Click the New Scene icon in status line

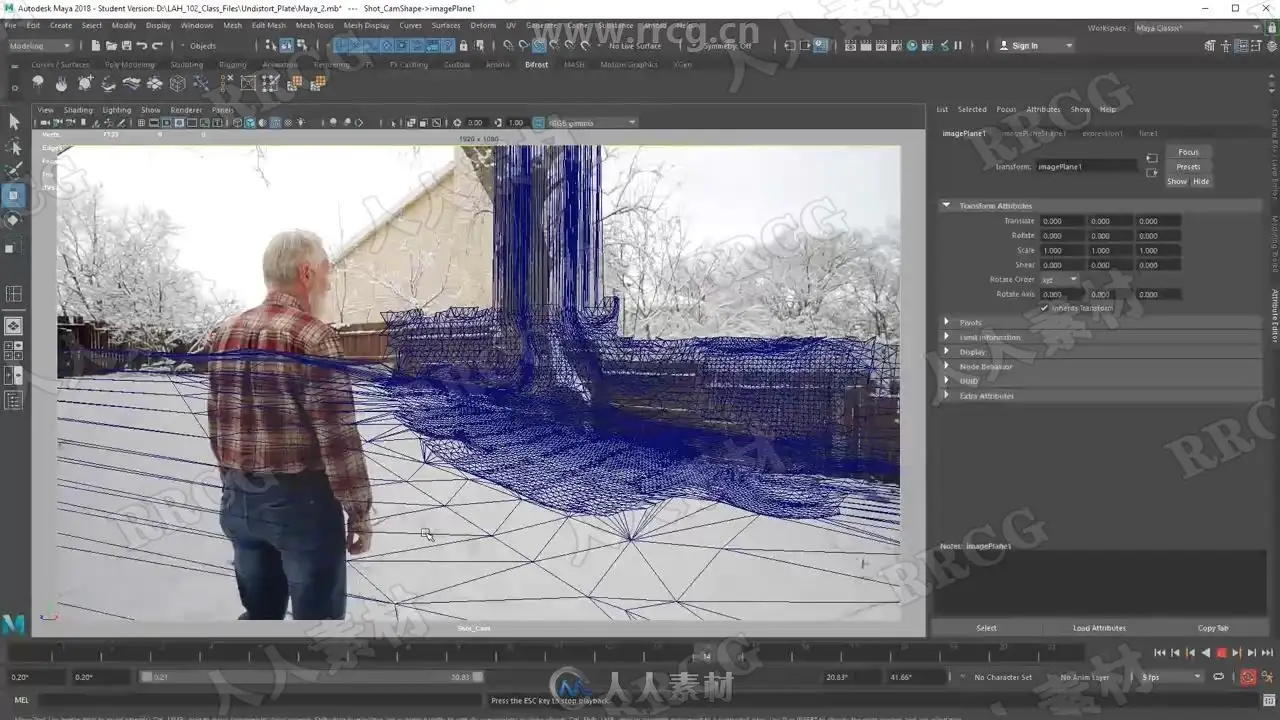tap(95, 45)
